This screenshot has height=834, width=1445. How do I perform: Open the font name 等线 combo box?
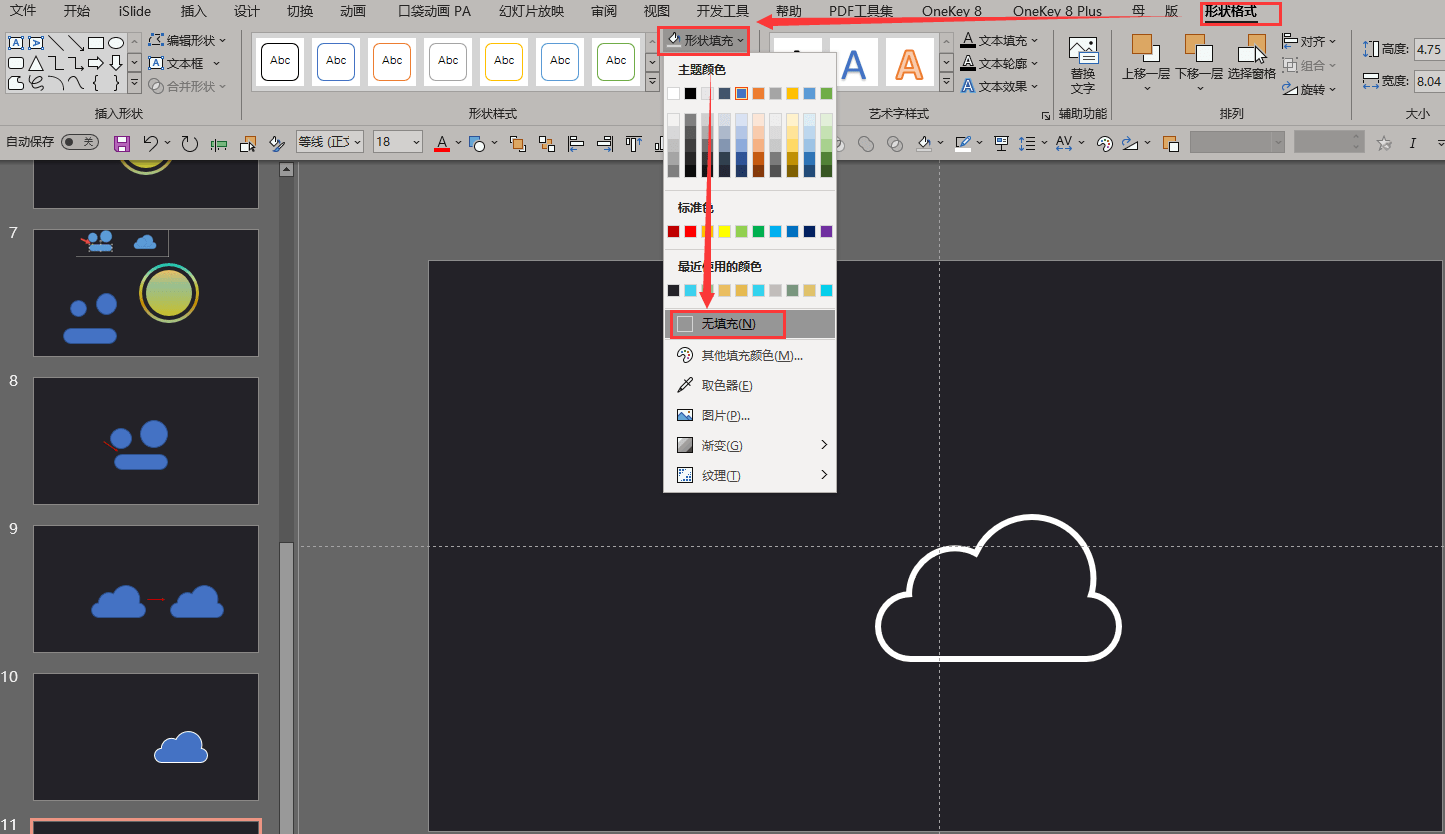pos(330,142)
